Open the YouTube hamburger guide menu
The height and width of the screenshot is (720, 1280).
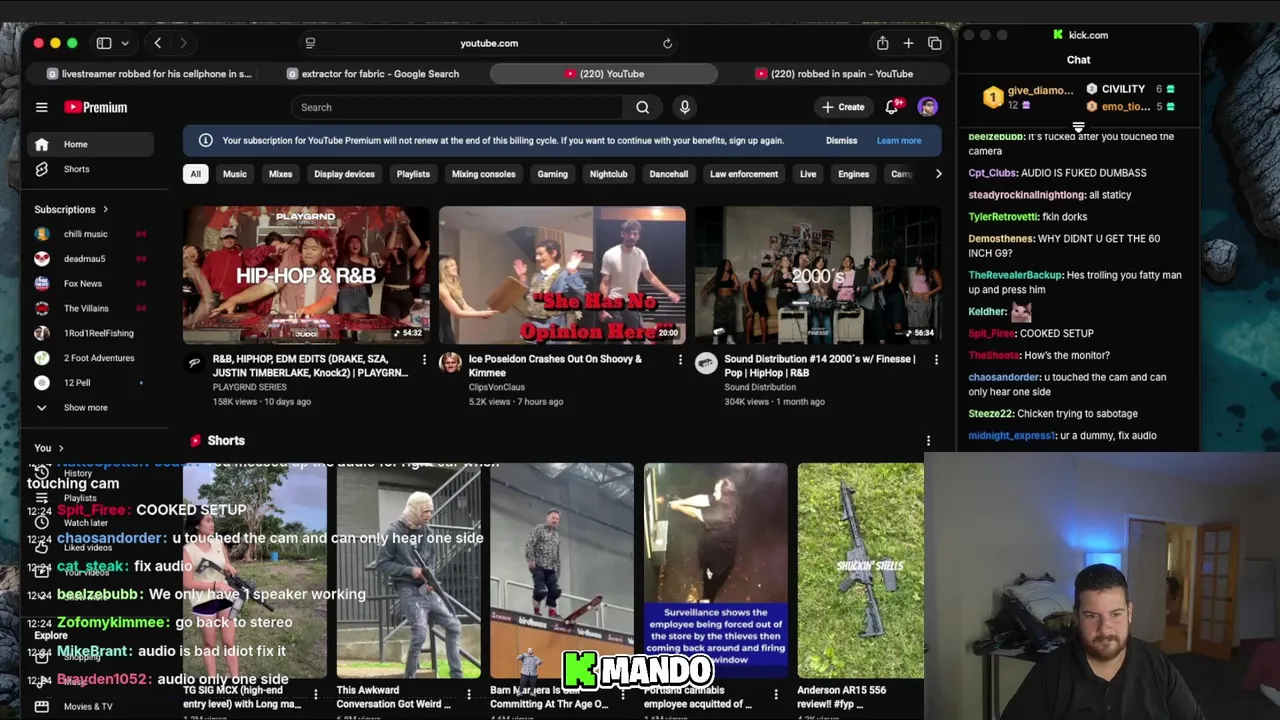tap(42, 107)
